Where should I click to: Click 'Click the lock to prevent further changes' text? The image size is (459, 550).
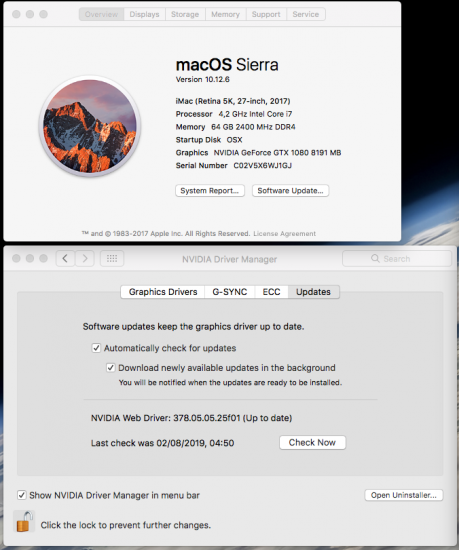126,525
